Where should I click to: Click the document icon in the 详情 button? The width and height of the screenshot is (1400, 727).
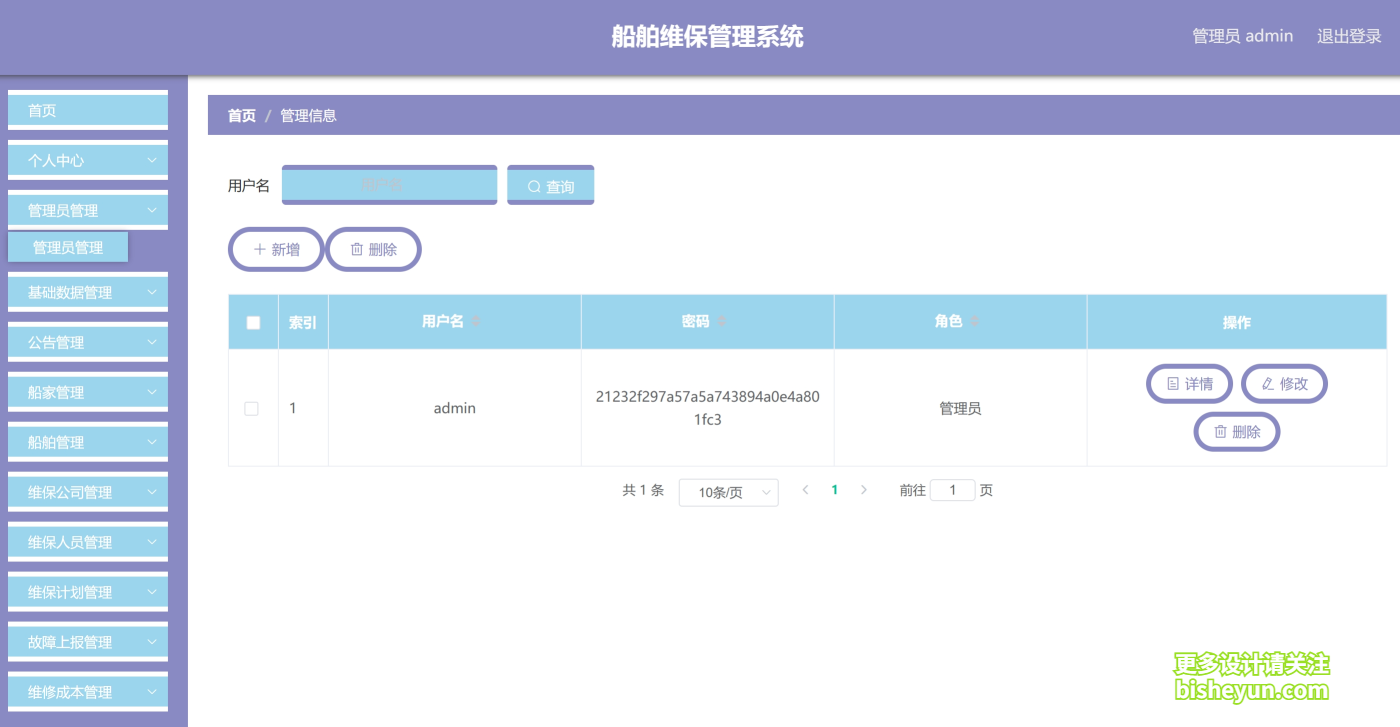click(x=1173, y=384)
